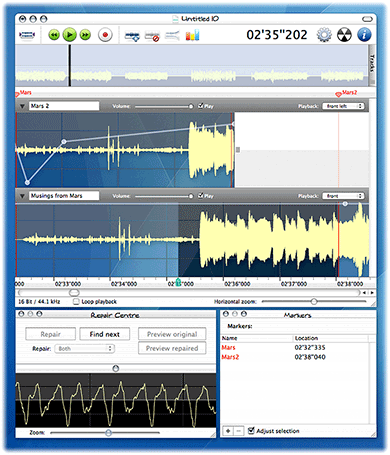Click the Mars2 marker flag on the marker ruler
The height and width of the screenshot is (455, 390).
point(338,94)
